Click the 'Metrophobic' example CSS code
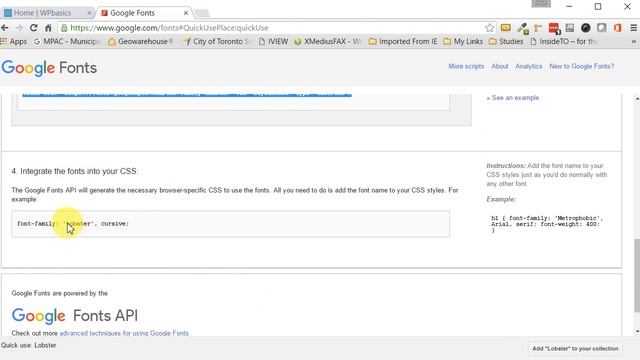This screenshot has width=640, height=360. [547, 224]
